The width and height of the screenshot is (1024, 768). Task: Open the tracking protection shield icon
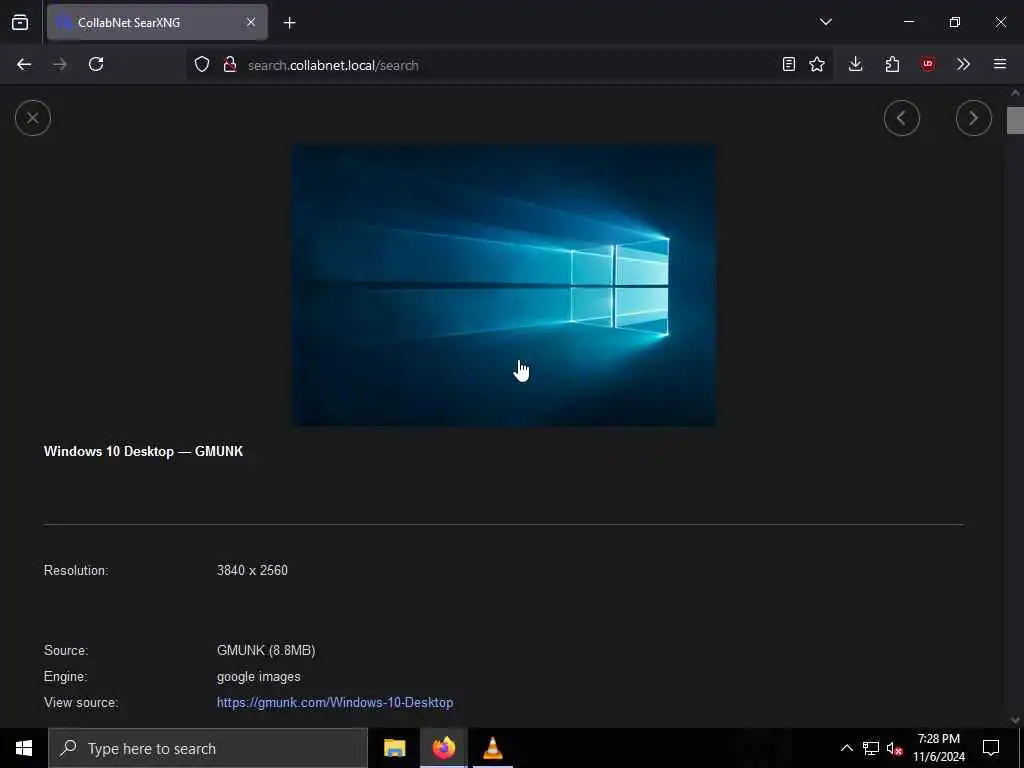point(202,65)
